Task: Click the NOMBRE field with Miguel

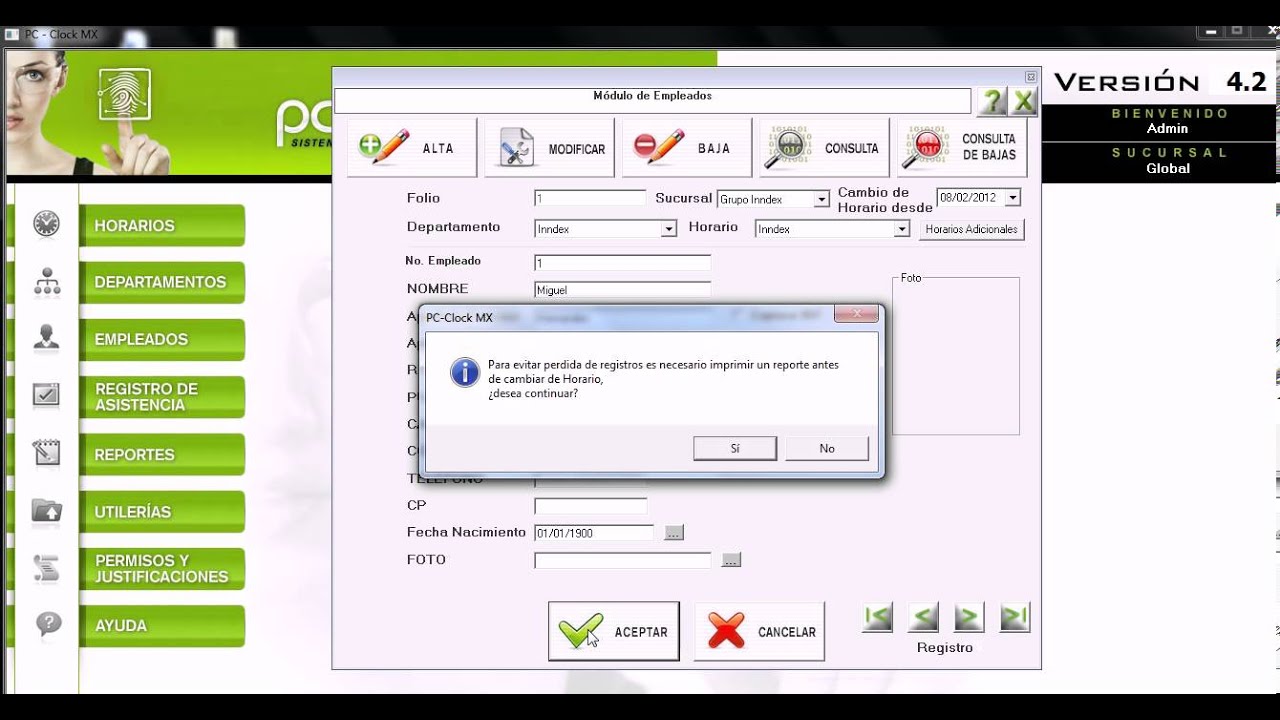Action: pyautogui.click(x=622, y=290)
